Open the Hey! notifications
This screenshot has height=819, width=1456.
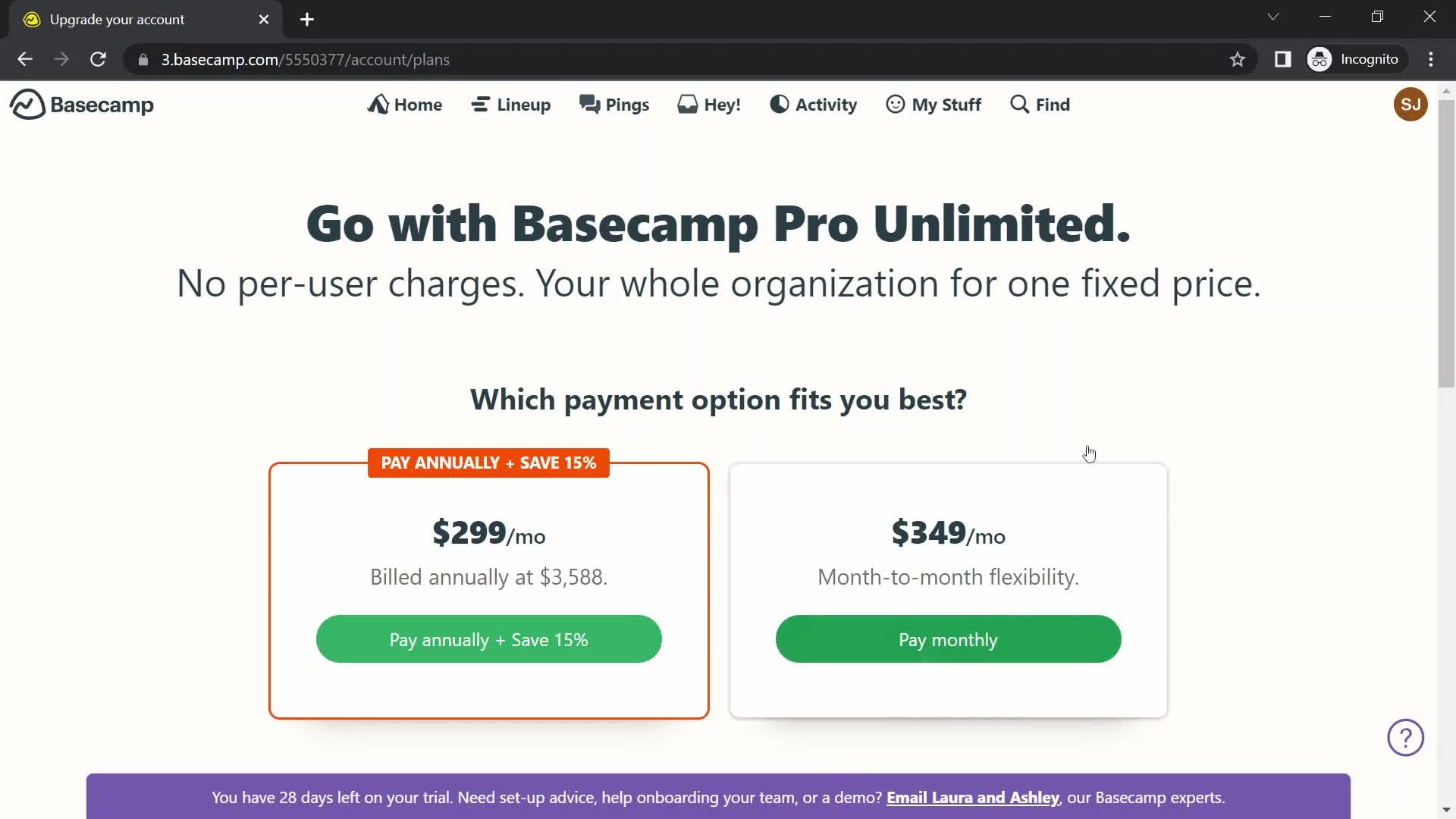pyautogui.click(x=710, y=104)
